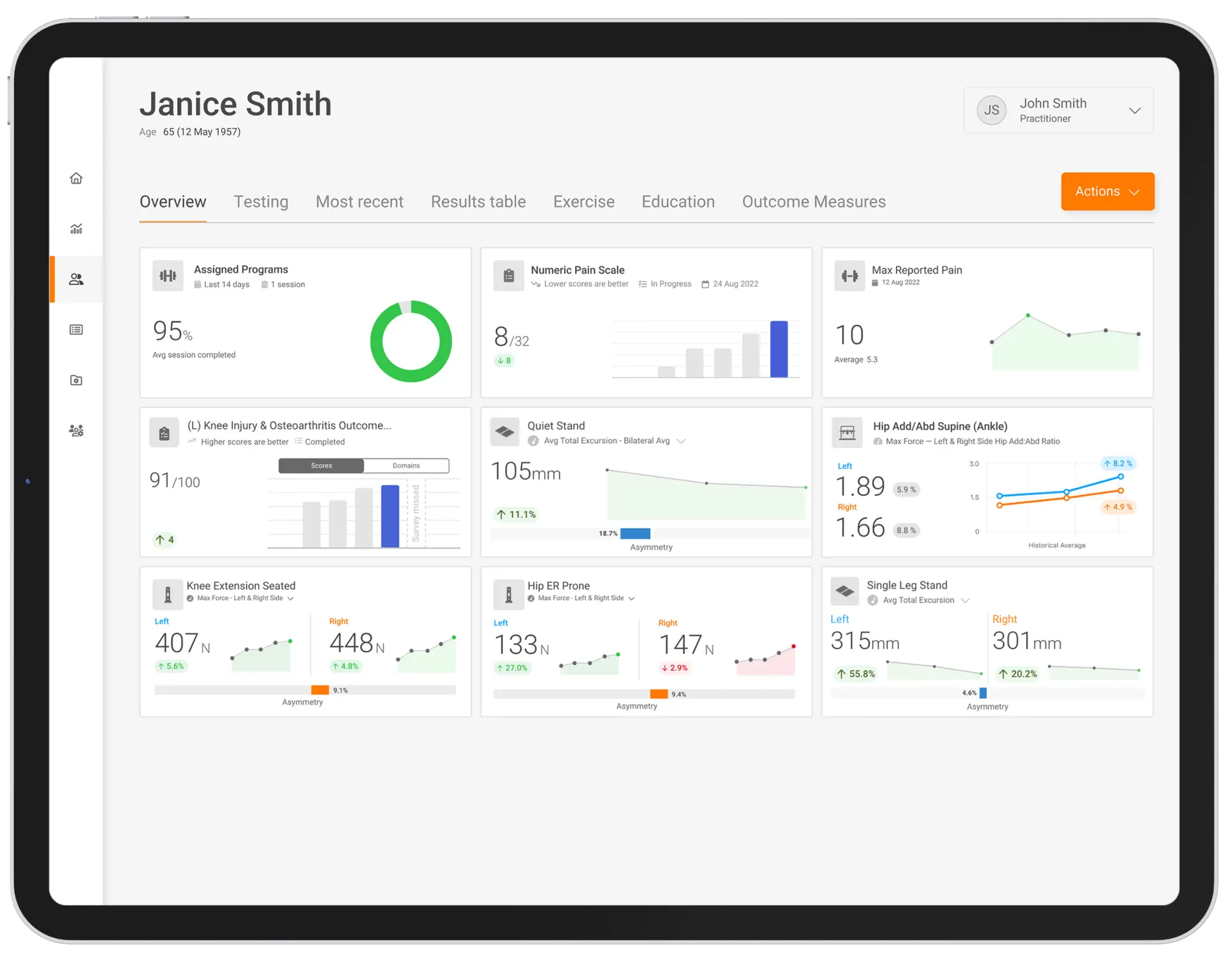1232x957 pixels.
Task: Open the Actions menu
Action: point(1107,191)
